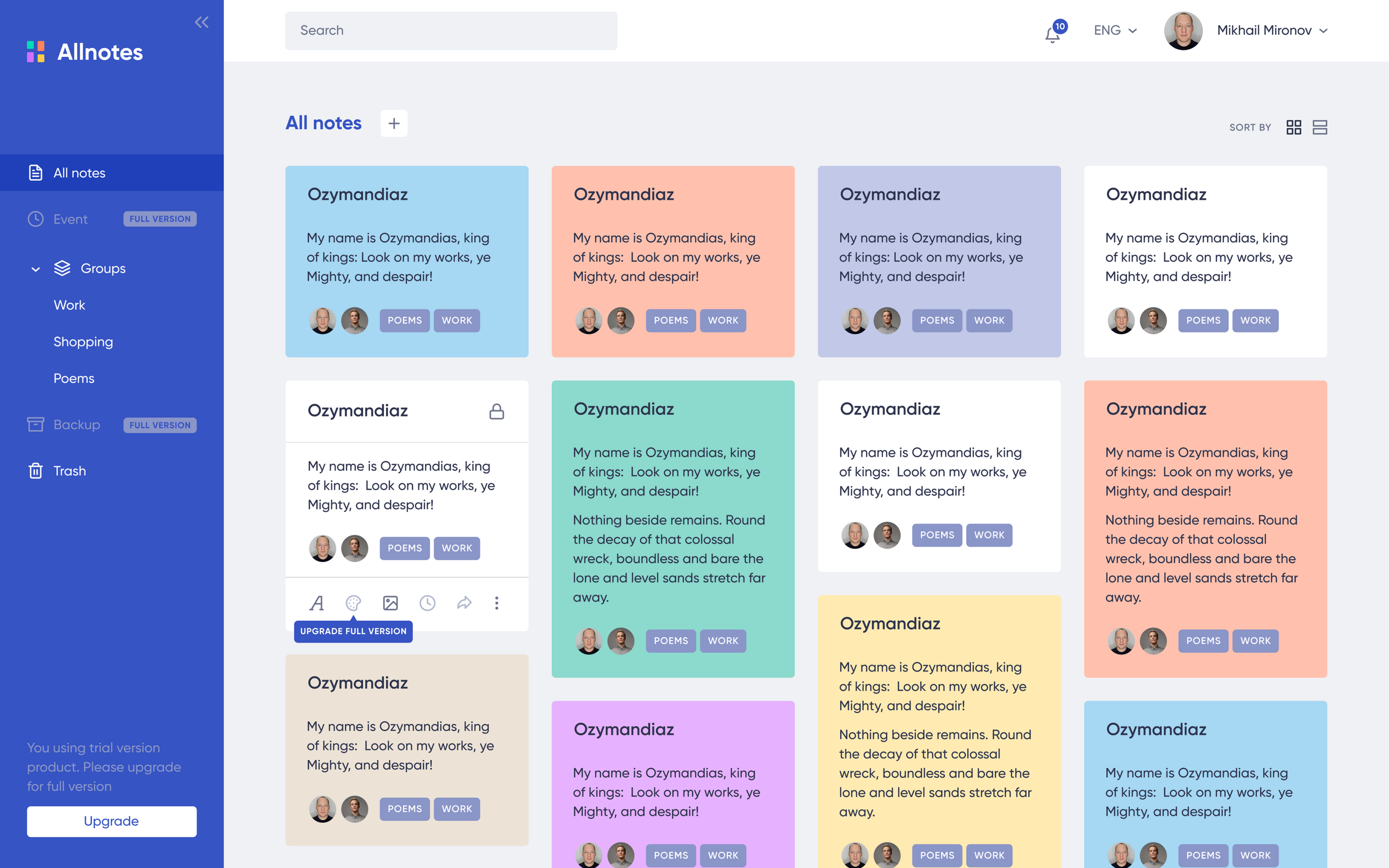
Task: Click the Search input field
Action: [x=451, y=30]
